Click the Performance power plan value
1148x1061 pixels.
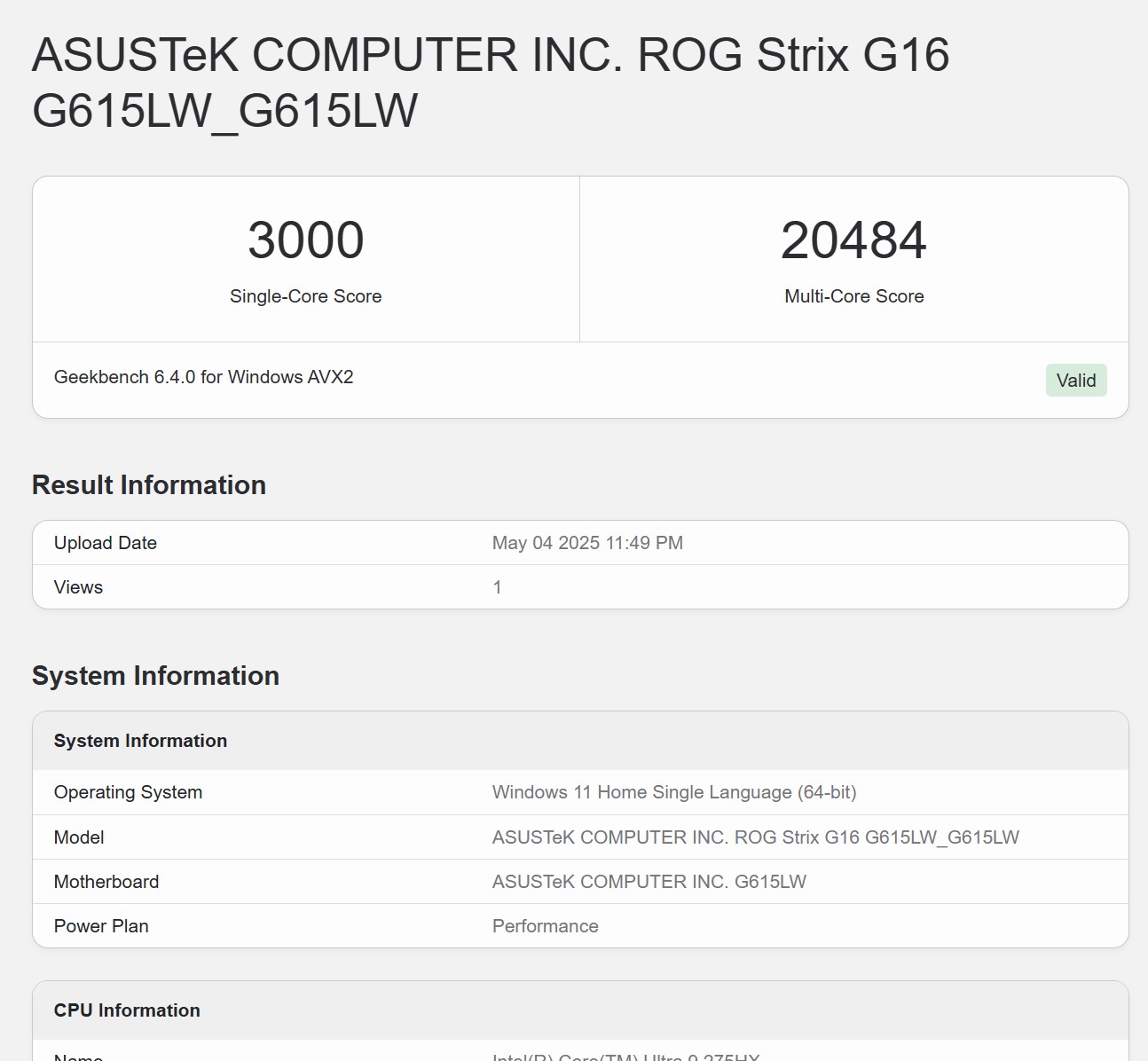(x=545, y=926)
